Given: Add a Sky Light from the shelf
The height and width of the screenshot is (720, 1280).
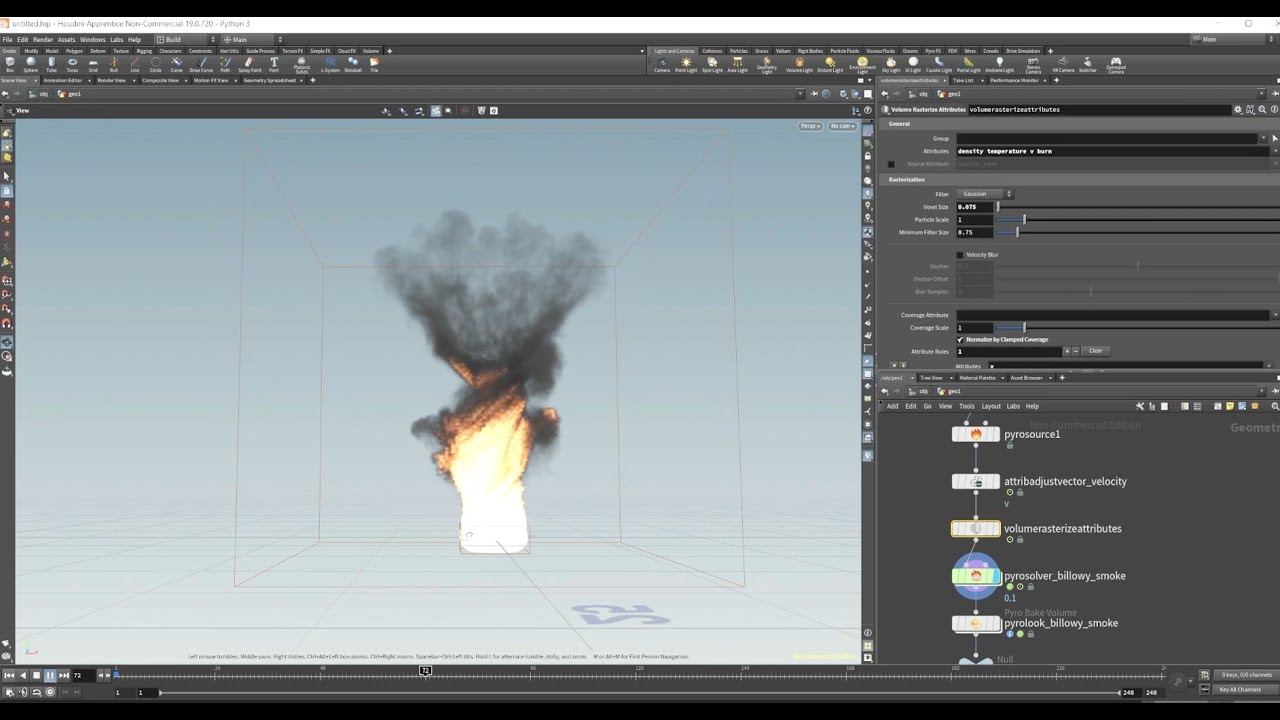Looking at the screenshot, I should pos(891,64).
